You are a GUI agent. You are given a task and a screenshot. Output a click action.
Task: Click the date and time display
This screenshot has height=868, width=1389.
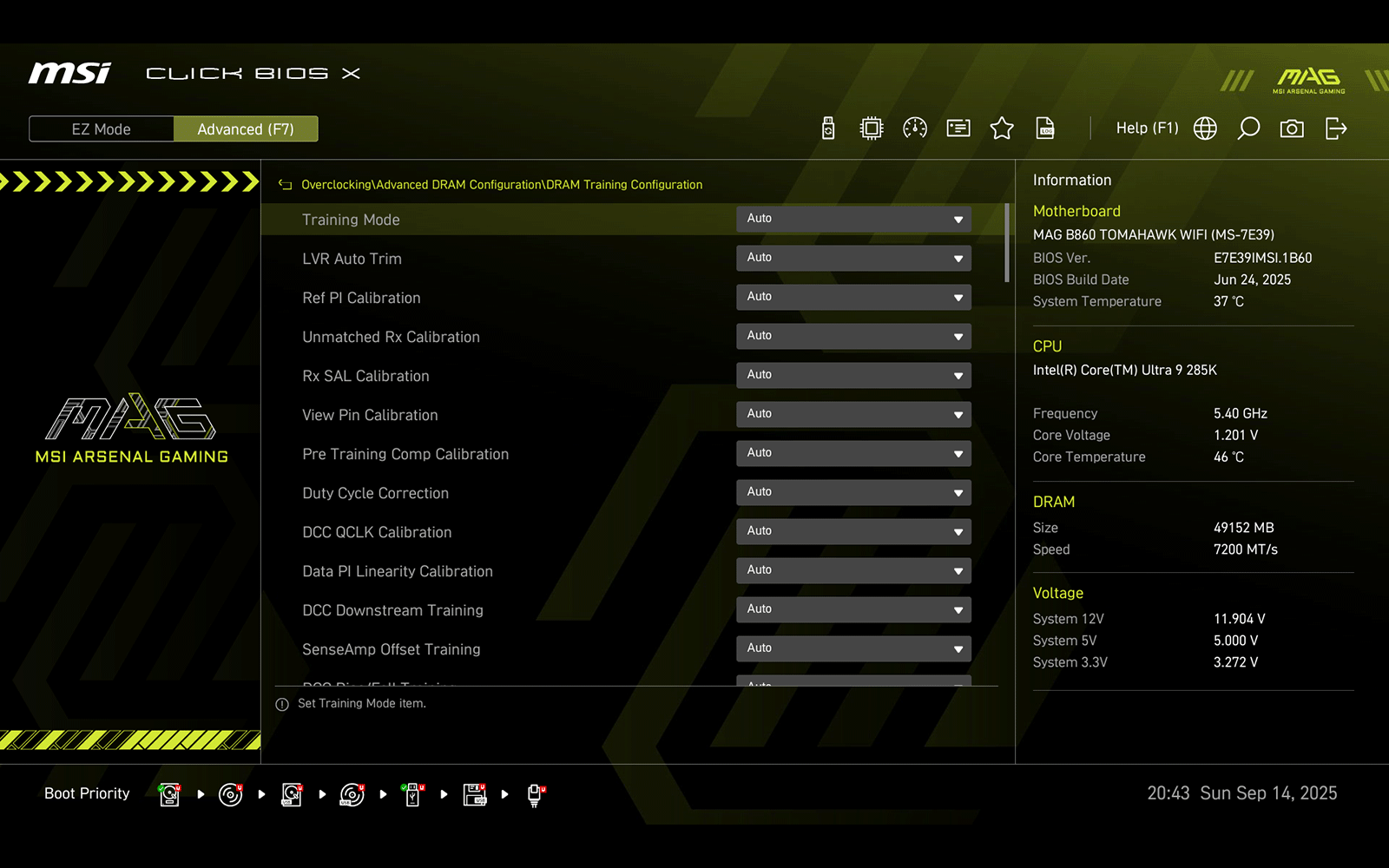(x=1241, y=793)
